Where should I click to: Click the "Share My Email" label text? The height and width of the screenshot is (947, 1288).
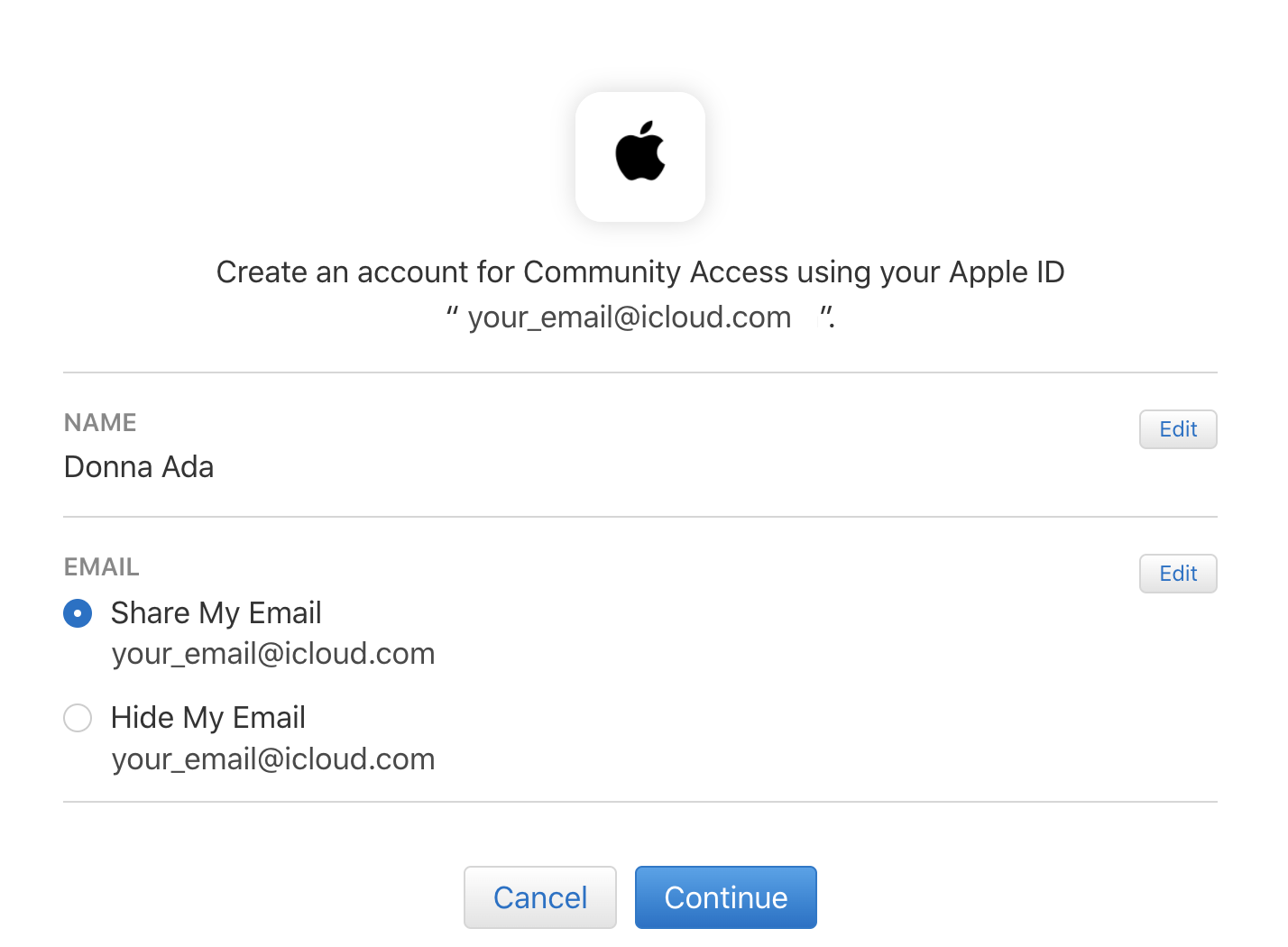pyautogui.click(x=216, y=613)
